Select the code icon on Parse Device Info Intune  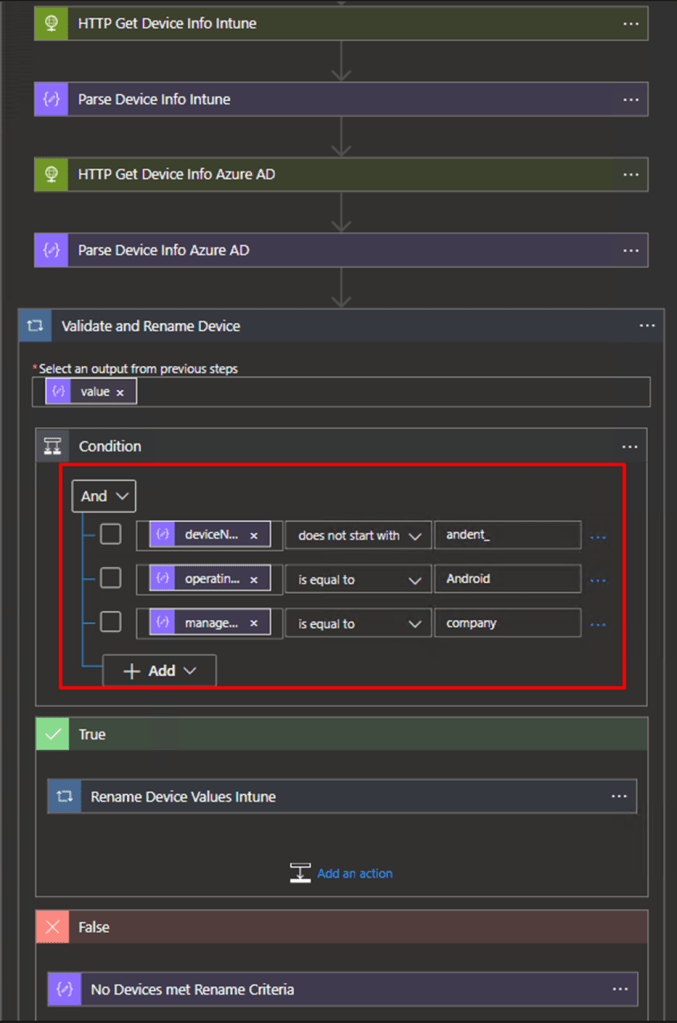pyautogui.click(x=51, y=99)
